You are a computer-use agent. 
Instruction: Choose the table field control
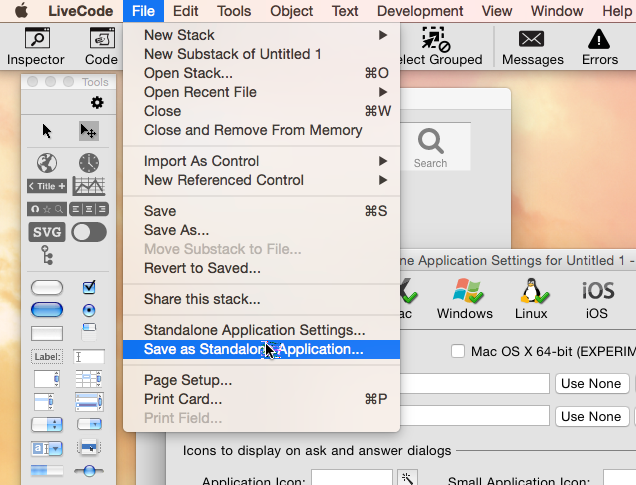pyautogui.click(x=89, y=379)
